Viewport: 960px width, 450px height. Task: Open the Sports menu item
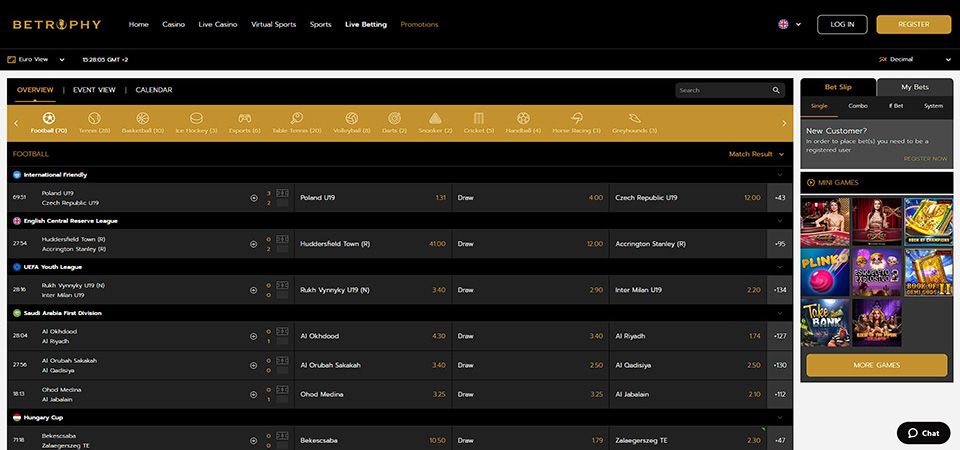[x=320, y=24]
